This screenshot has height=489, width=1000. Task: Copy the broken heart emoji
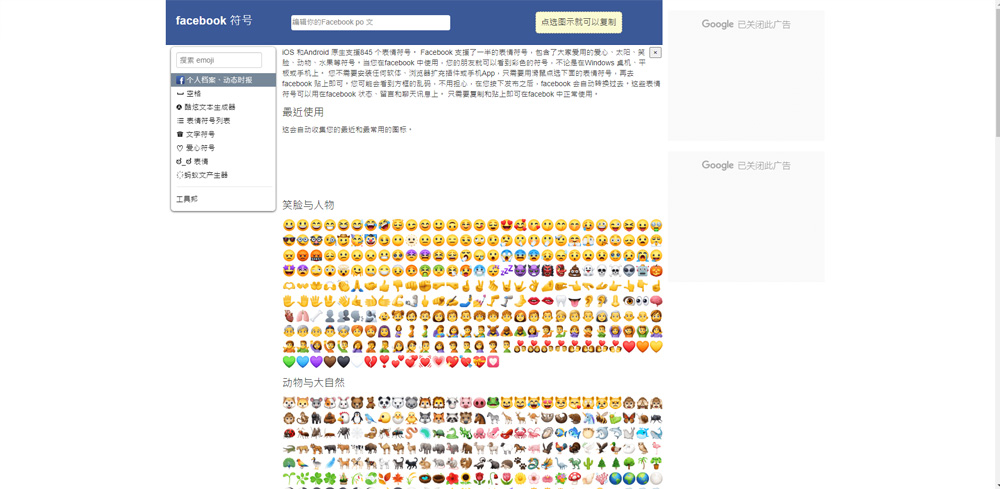pyautogui.click(x=371, y=361)
